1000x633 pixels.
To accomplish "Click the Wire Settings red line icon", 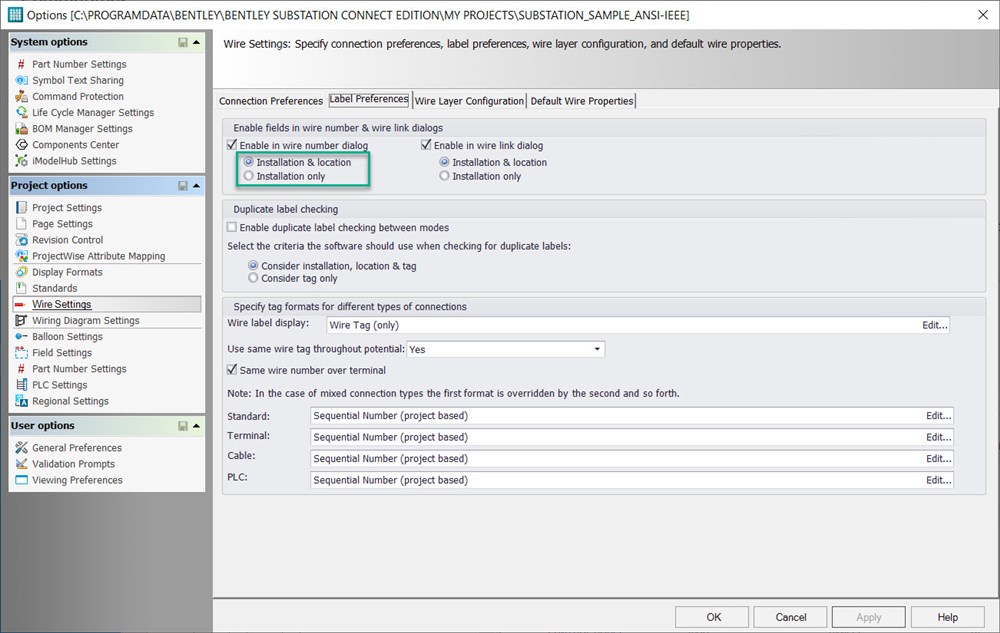I will pyautogui.click(x=21, y=305).
